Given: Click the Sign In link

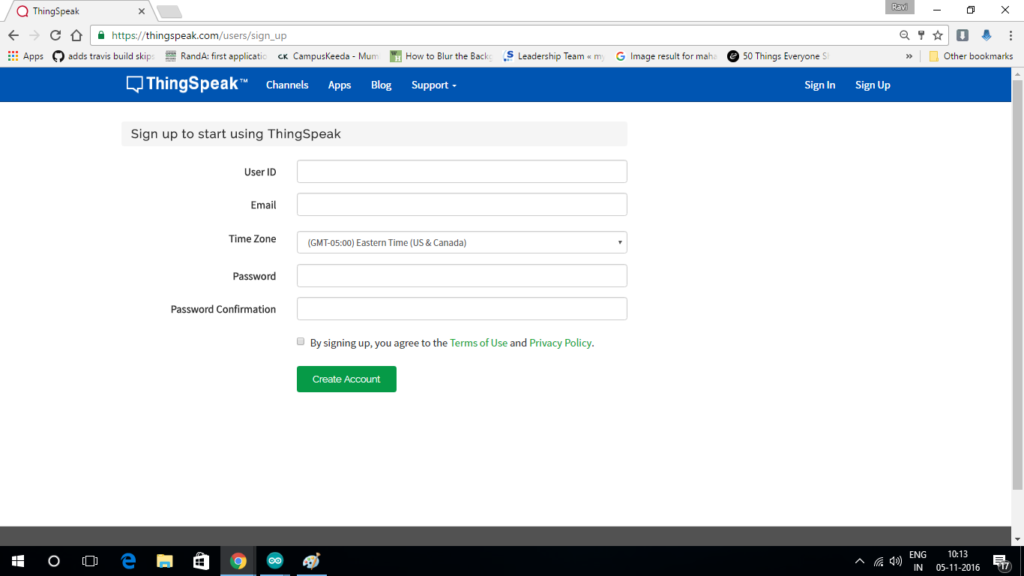Looking at the screenshot, I should pos(819,85).
